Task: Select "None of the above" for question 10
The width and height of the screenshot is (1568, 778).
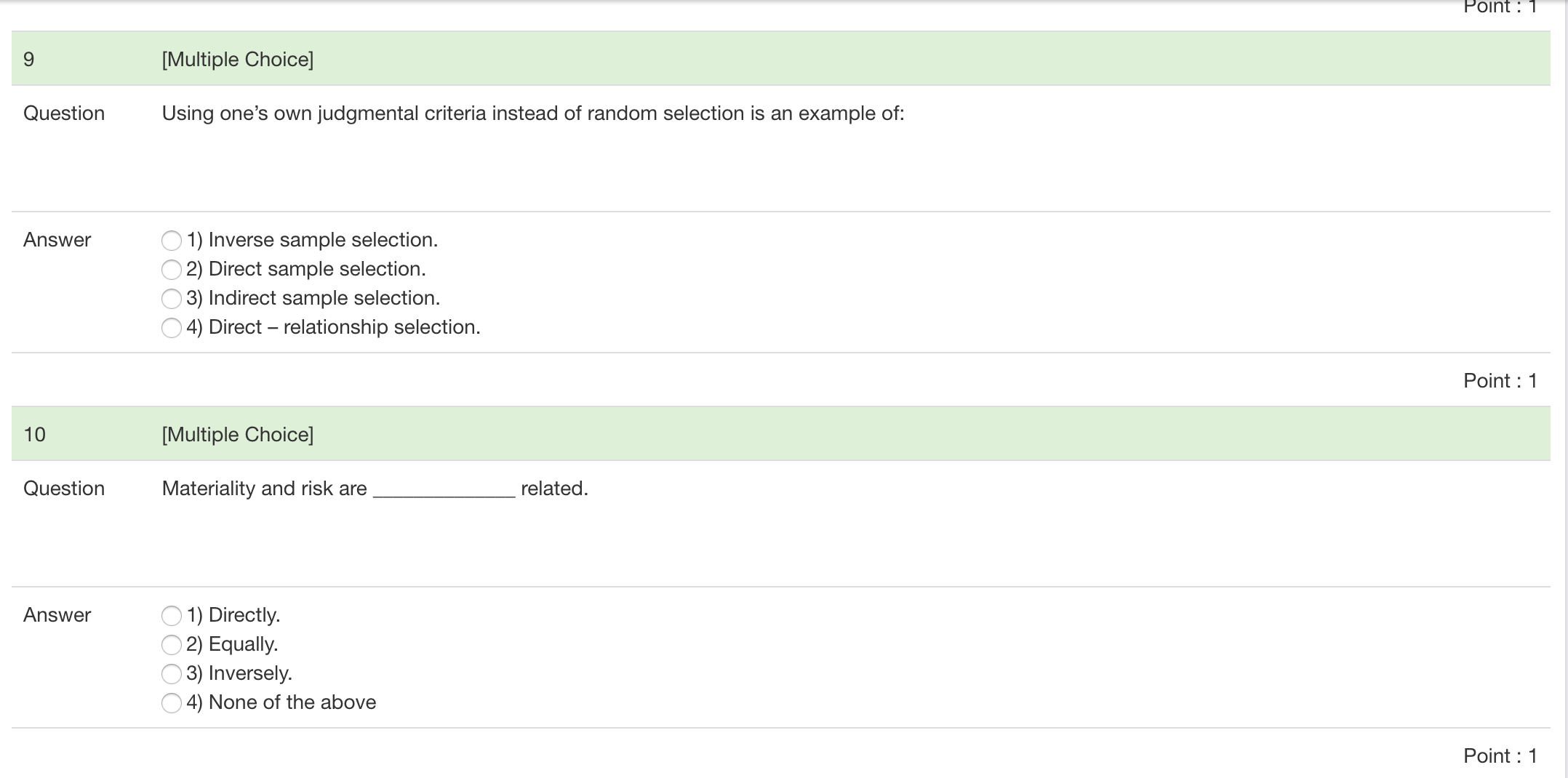Action: coord(172,702)
